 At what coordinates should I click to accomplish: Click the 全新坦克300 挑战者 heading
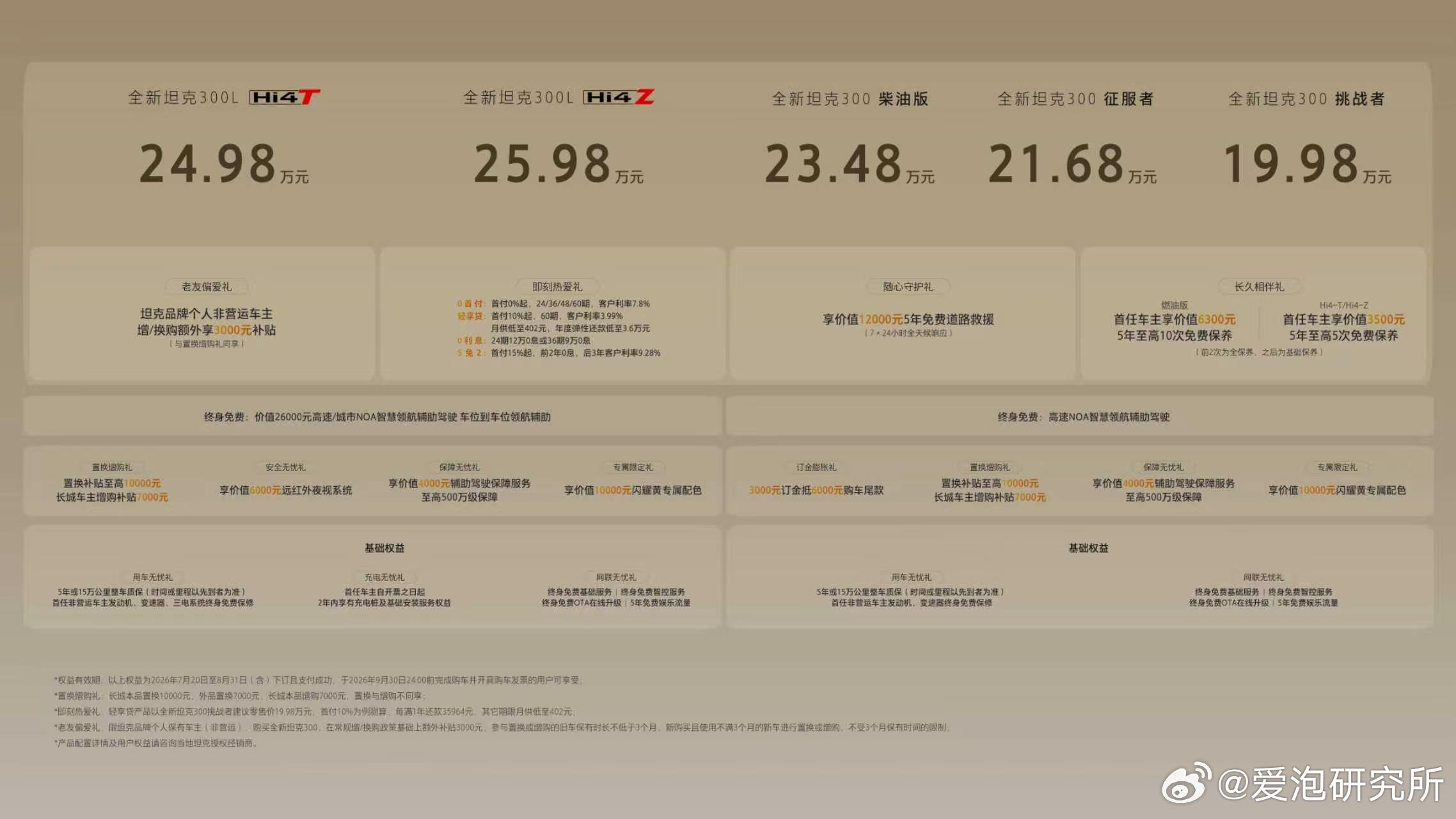coord(1306,99)
